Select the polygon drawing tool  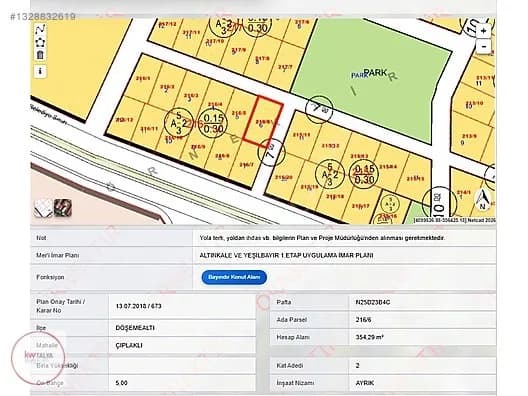click(x=40, y=42)
